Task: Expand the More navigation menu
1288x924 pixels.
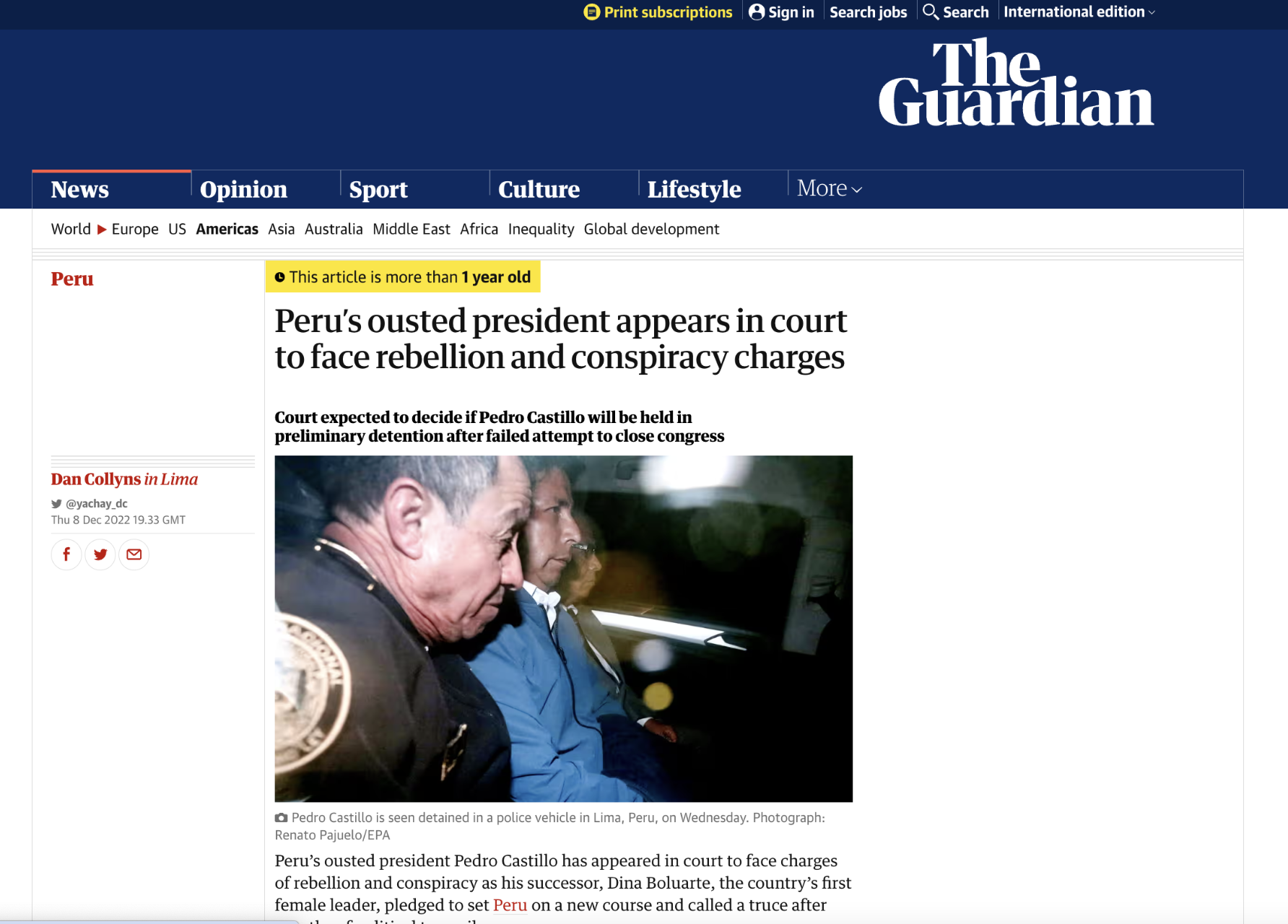Action: tap(830, 188)
